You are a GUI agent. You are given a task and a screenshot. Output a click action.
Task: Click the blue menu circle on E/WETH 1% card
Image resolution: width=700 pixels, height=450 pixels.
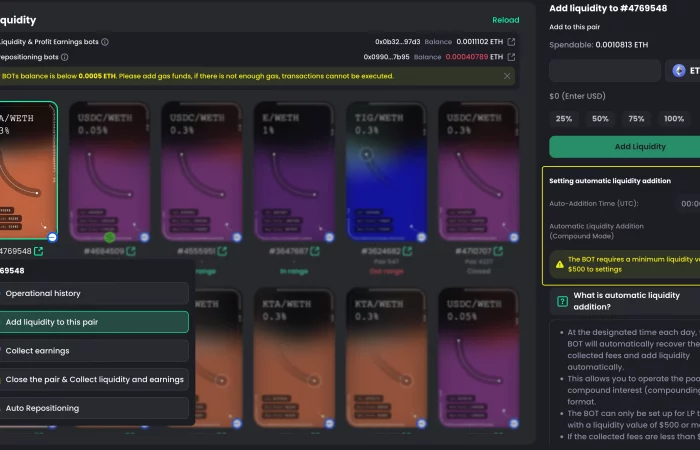pyautogui.click(x=329, y=238)
